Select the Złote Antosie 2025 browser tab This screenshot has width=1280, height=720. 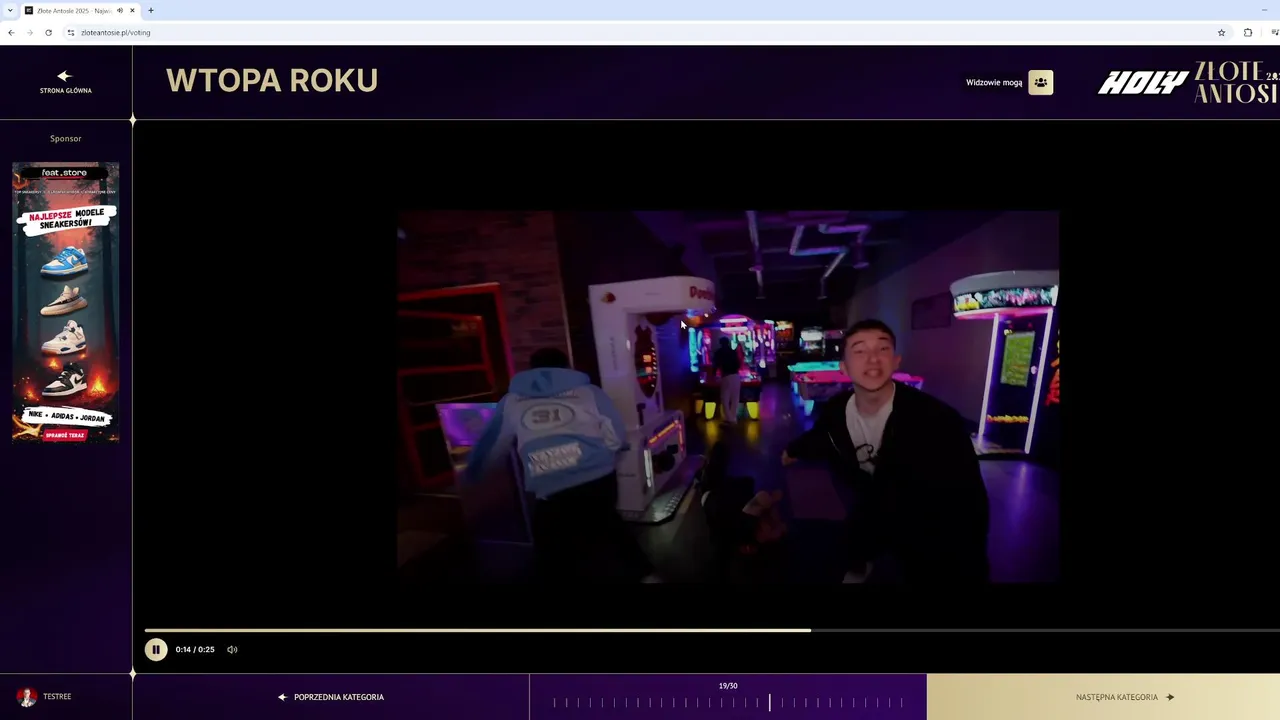coord(80,10)
